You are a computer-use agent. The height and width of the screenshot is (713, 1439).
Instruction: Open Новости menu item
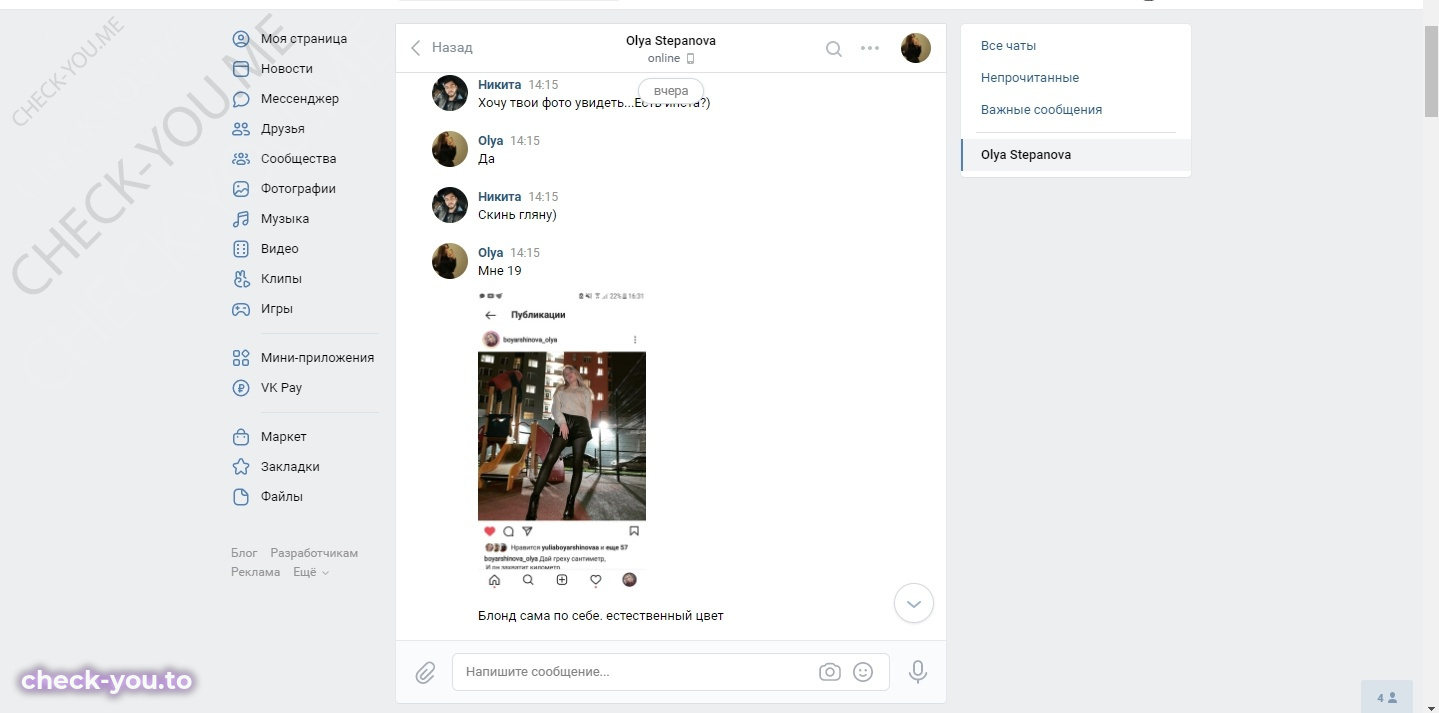tap(287, 69)
